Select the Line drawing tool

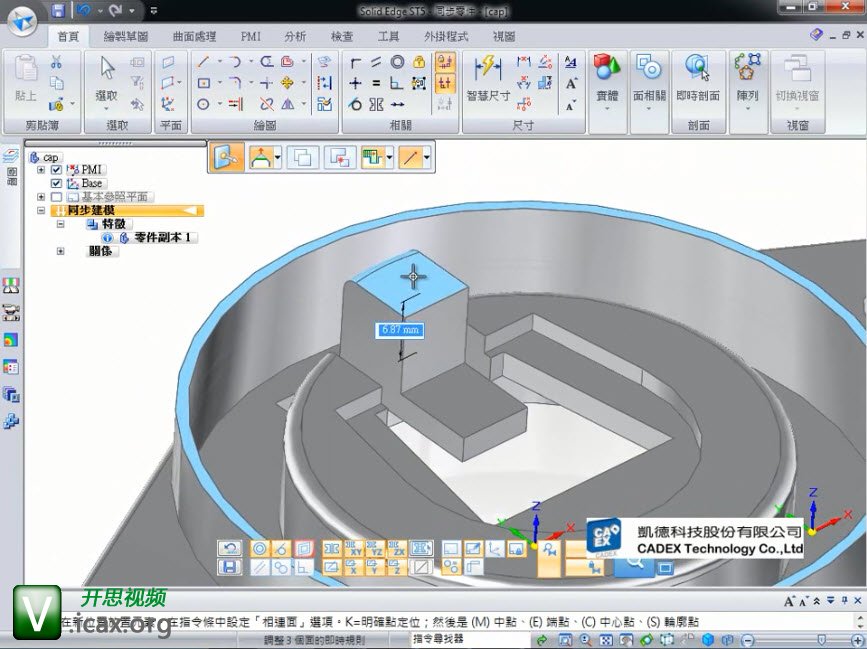click(203, 61)
